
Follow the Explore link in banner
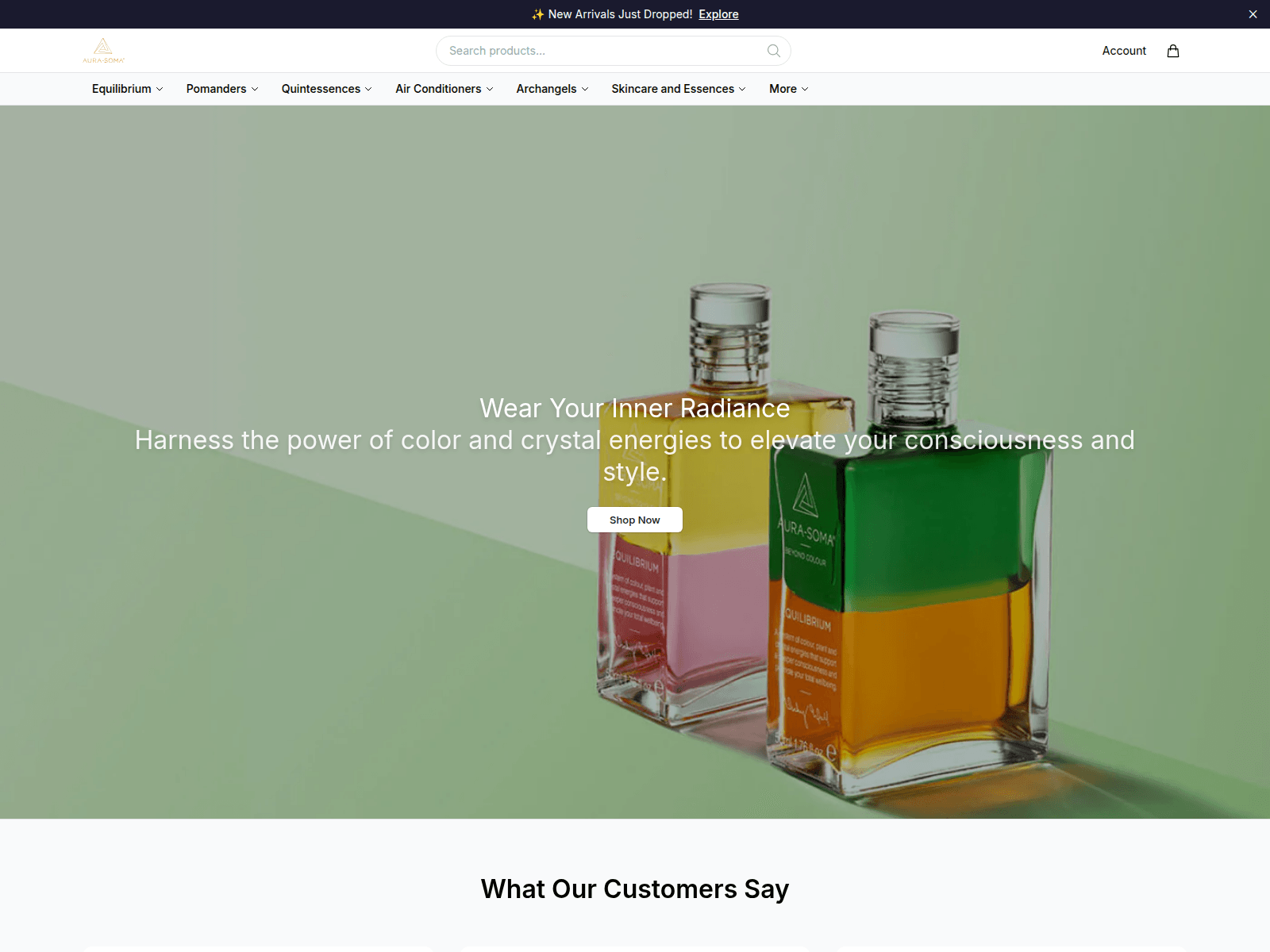[x=718, y=14]
